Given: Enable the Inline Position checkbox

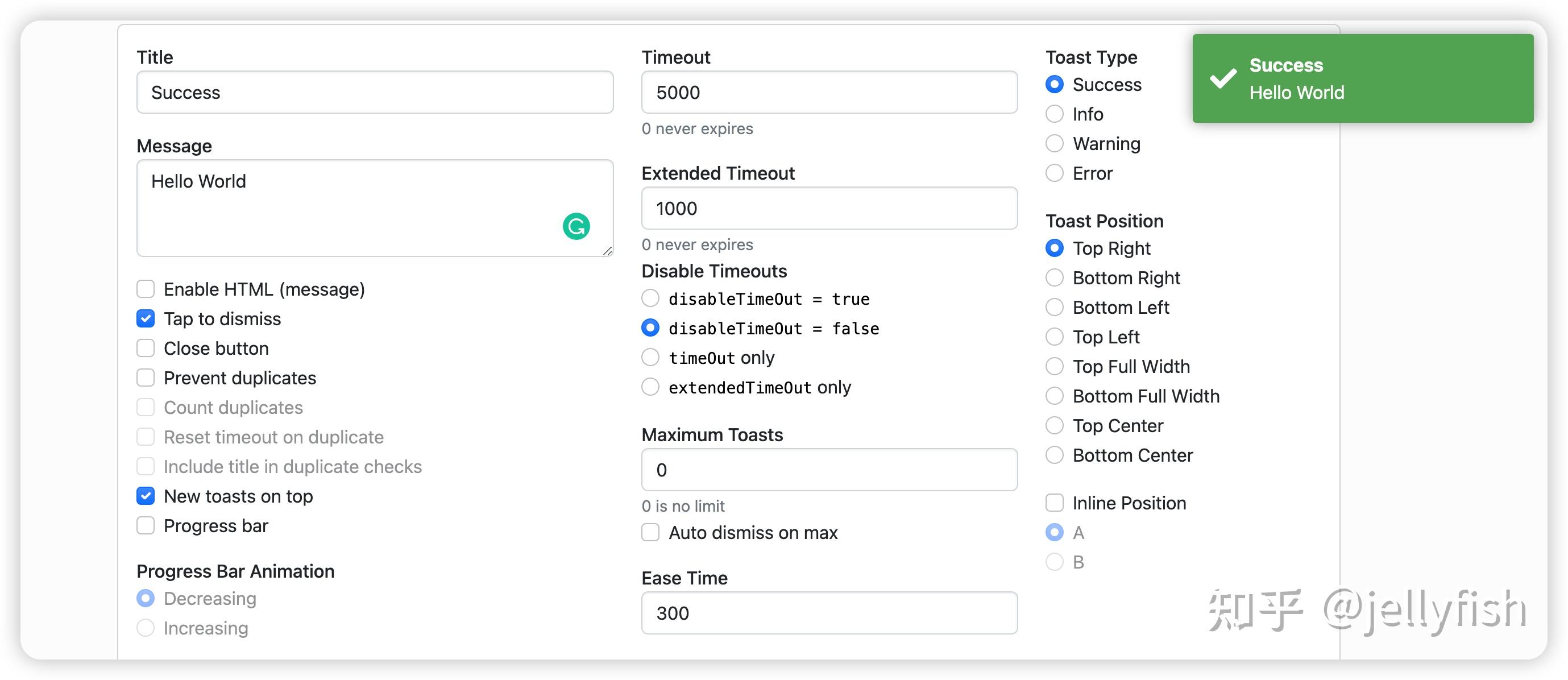Looking at the screenshot, I should pos(1054,503).
